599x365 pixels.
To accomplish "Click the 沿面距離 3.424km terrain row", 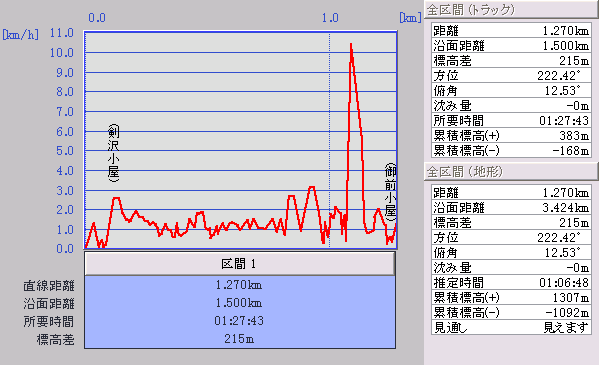I will (x=511, y=208).
